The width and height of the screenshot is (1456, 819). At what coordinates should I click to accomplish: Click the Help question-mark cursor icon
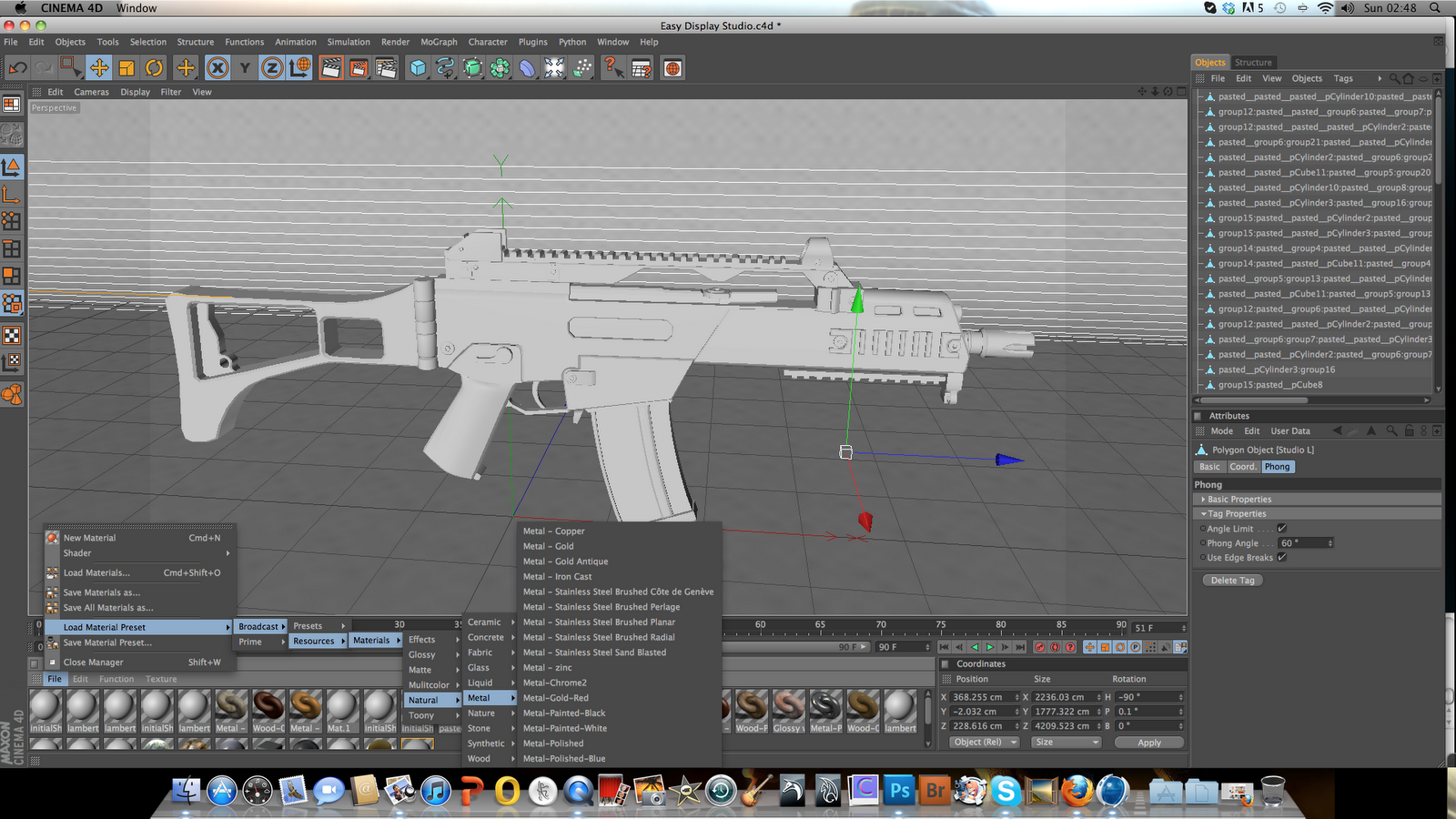pos(613,67)
